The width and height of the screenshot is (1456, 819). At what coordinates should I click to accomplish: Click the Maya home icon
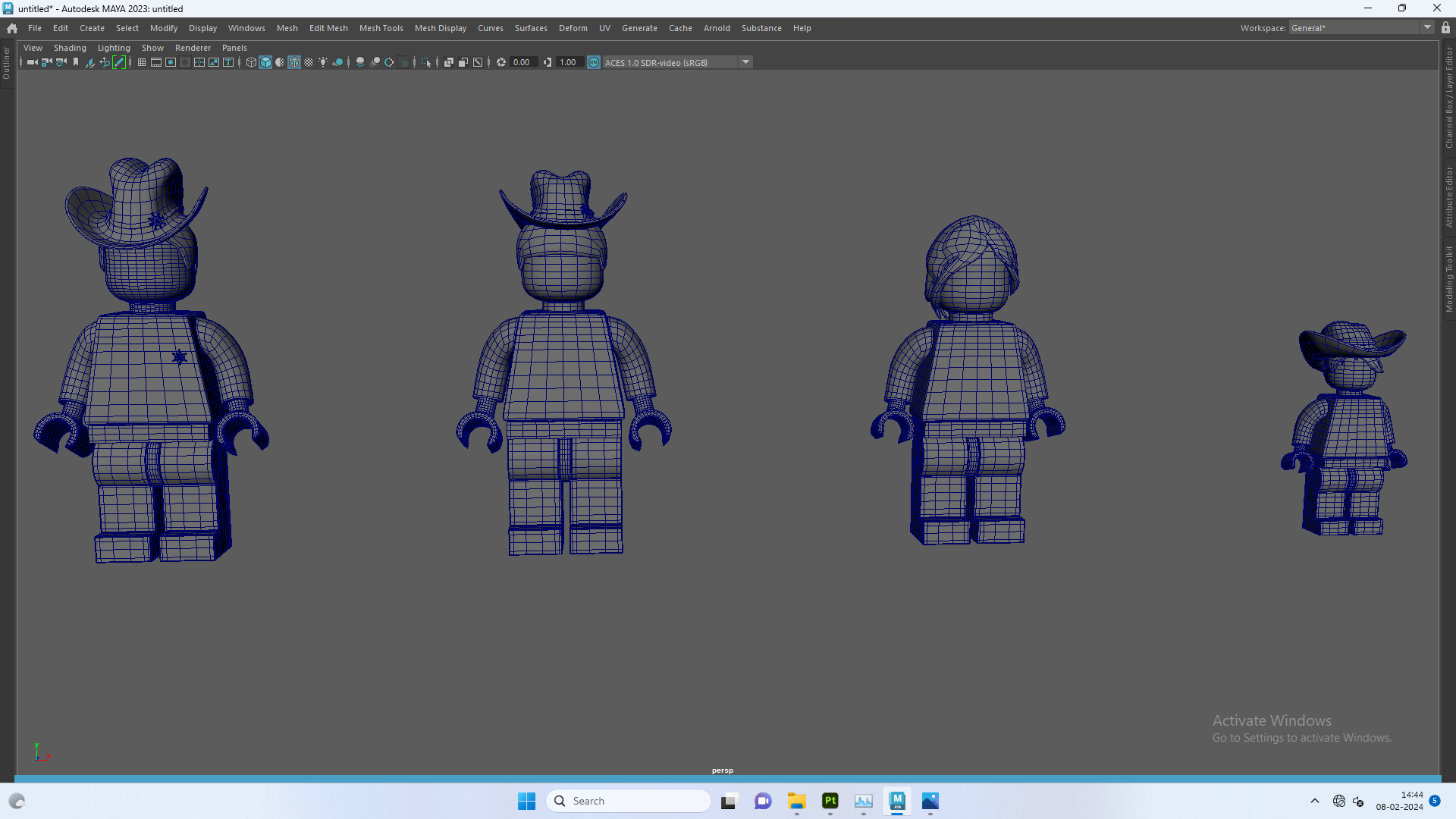pos(12,28)
